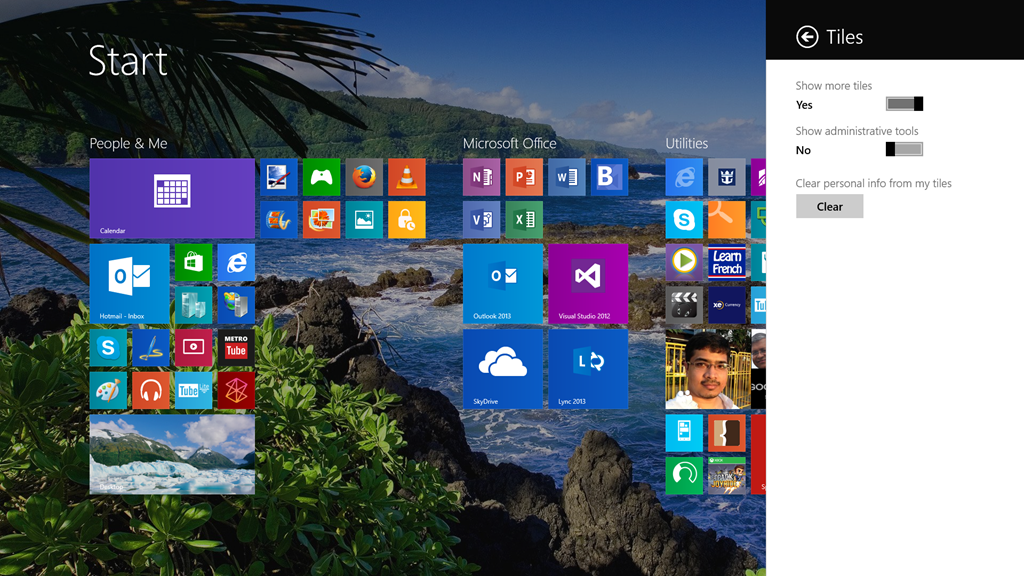1024x576 pixels.
Task: Open the Calendar tile
Action: pyautogui.click(x=172, y=198)
